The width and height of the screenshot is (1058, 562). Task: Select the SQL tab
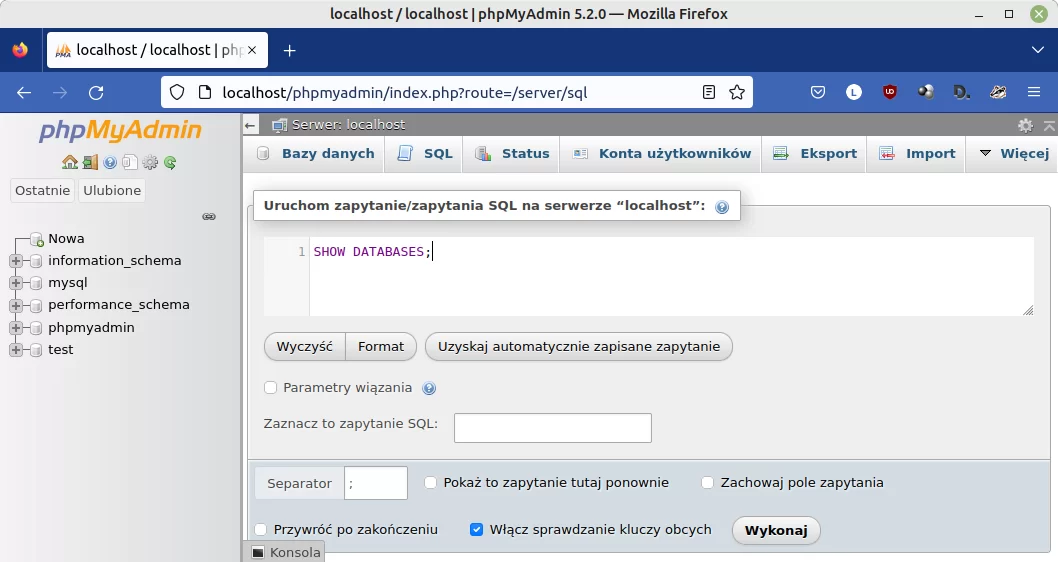point(424,154)
